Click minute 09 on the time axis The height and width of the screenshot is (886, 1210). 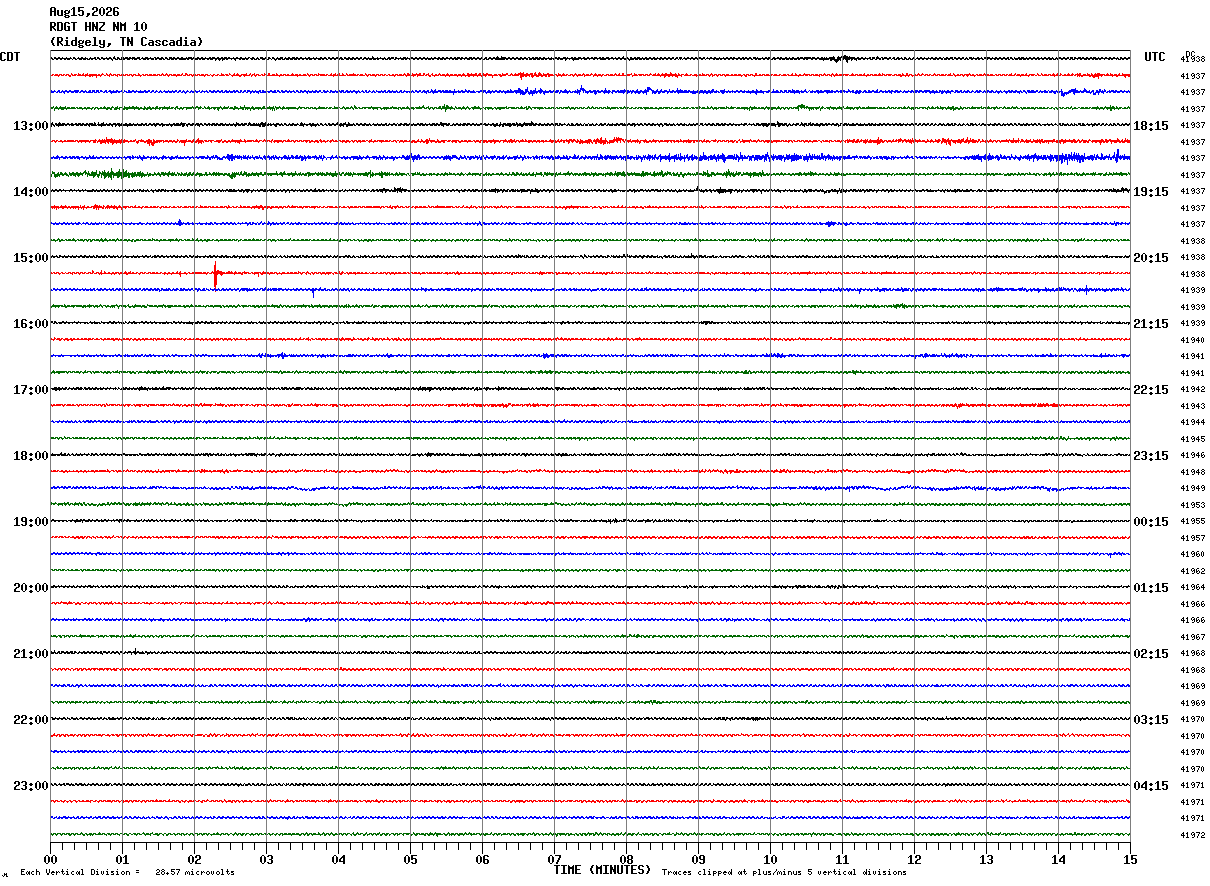tap(699, 859)
